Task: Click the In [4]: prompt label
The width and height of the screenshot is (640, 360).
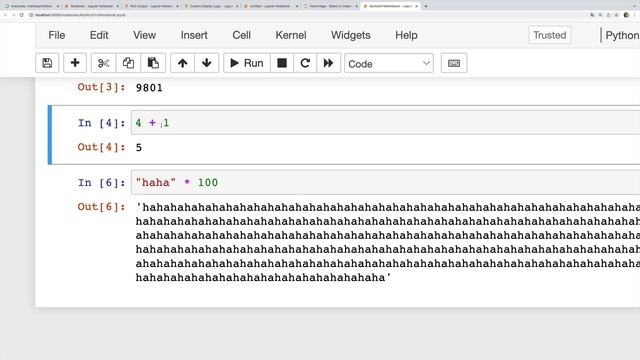Action: [101, 123]
